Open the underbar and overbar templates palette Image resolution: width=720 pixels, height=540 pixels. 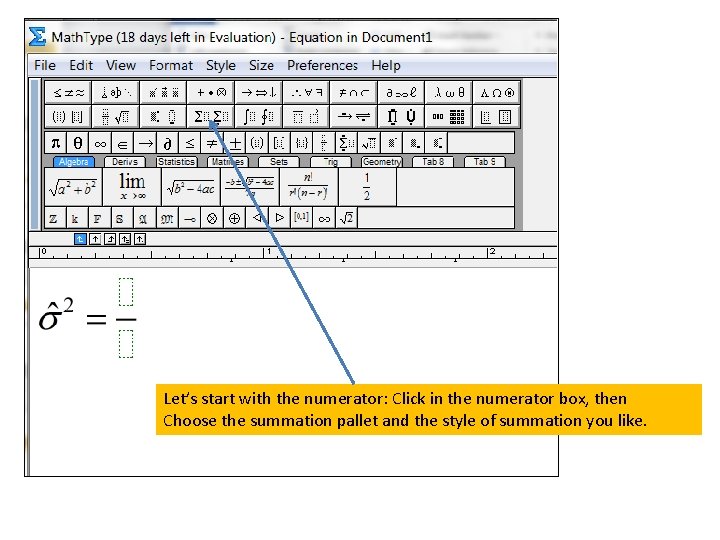pyautogui.click(x=307, y=117)
